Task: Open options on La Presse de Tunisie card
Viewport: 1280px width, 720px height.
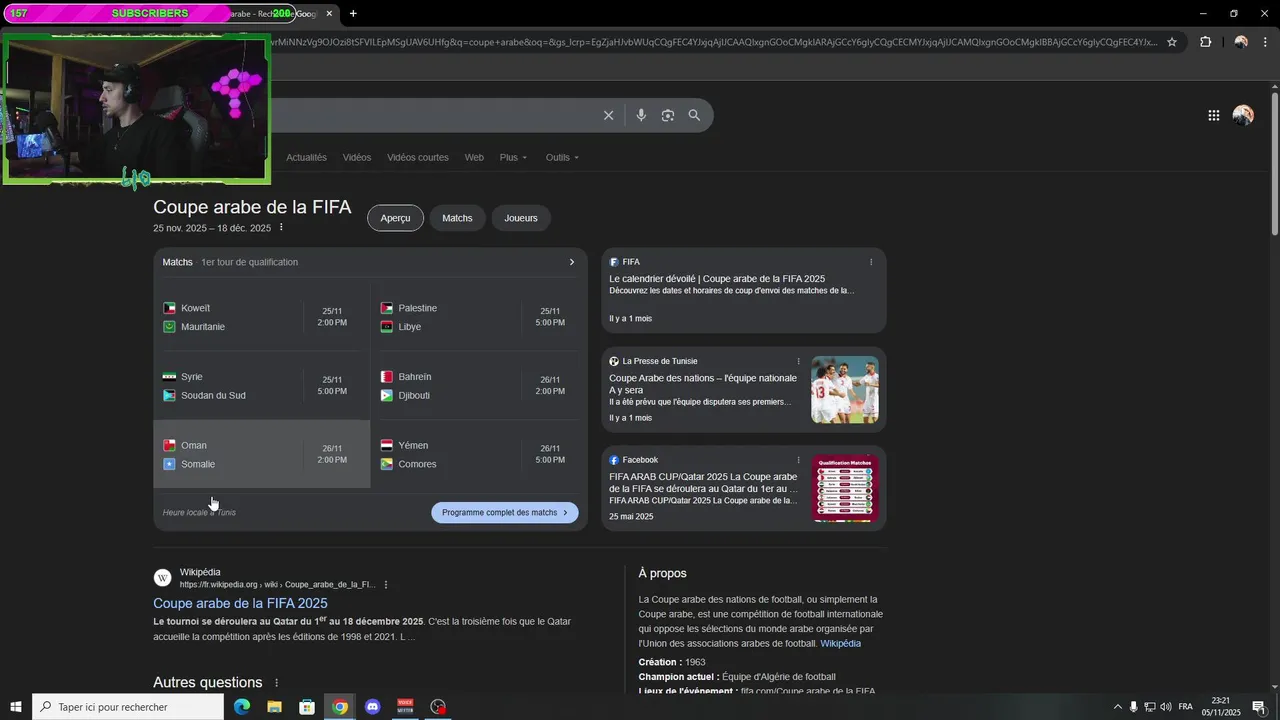Action: [x=798, y=361]
